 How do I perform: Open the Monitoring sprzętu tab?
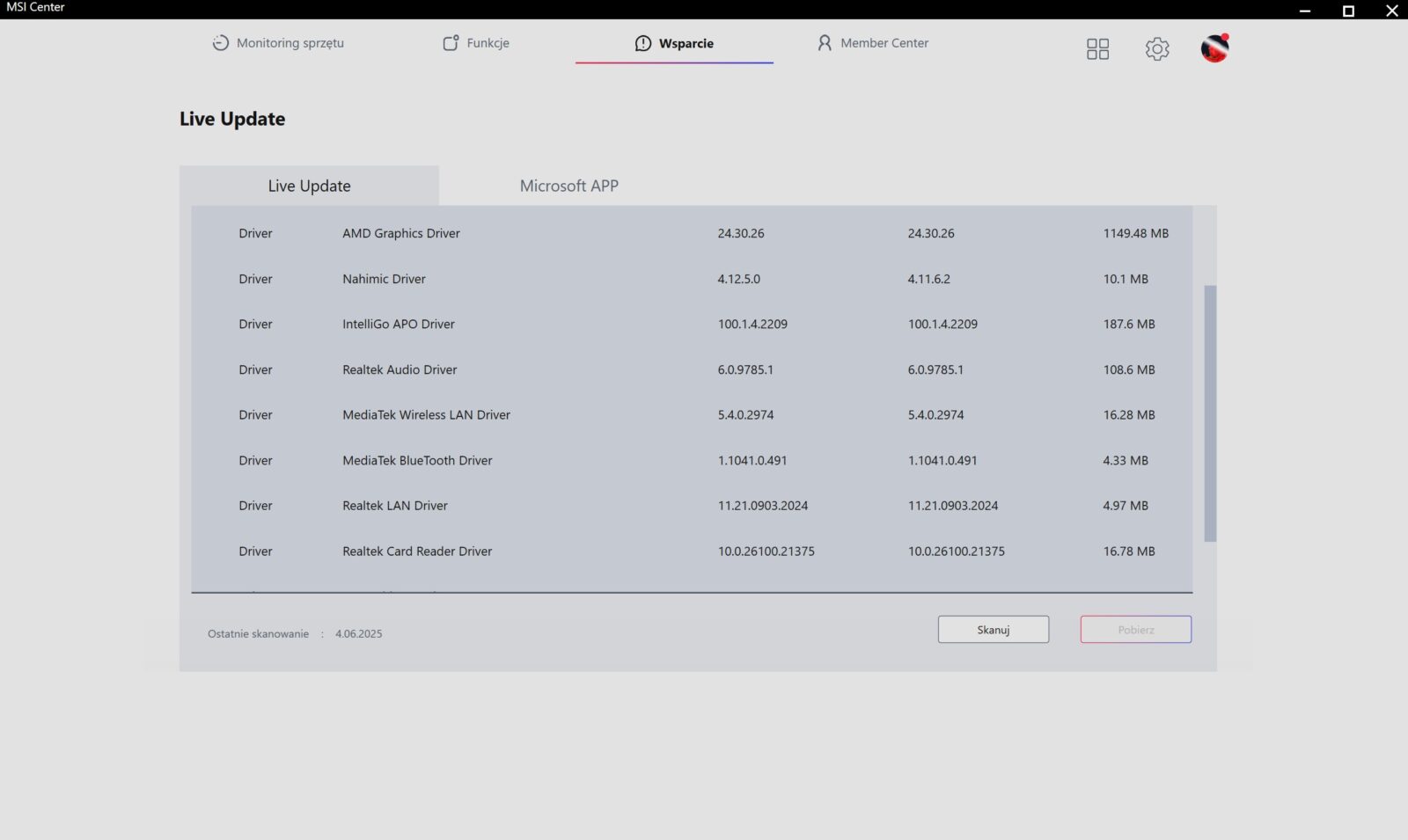(278, 43)
